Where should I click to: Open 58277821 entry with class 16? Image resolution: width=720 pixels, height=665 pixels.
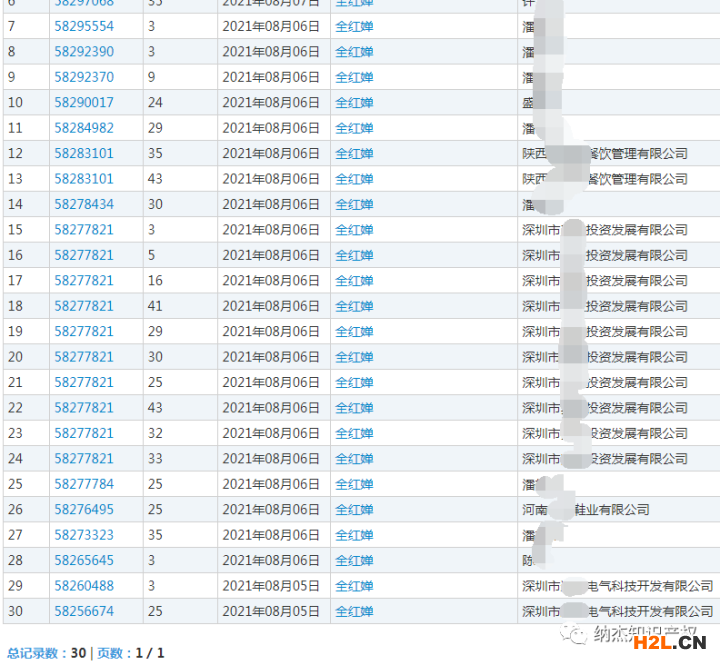click(x=84, y=280)
